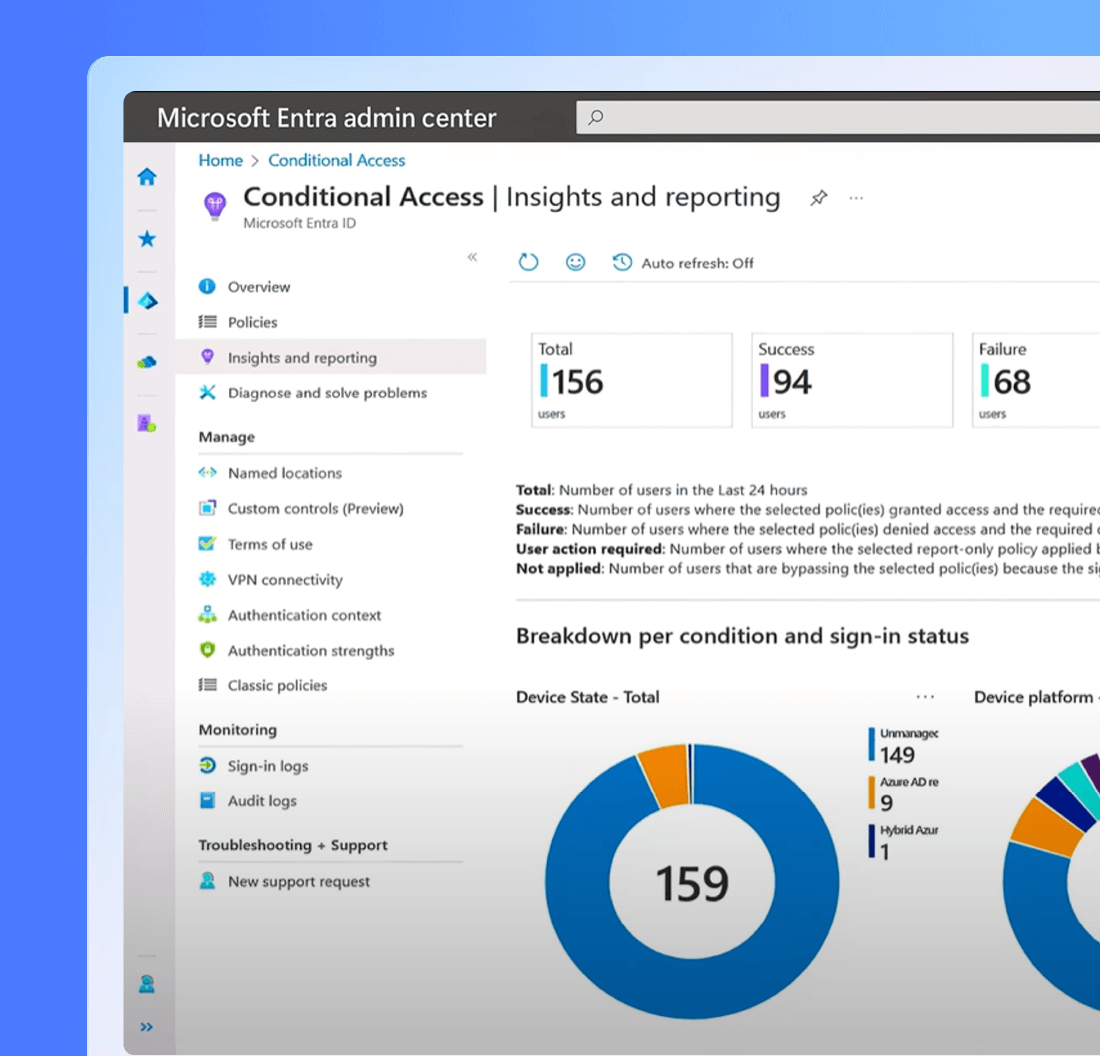Click the search field in the top bar

point(838,117)
